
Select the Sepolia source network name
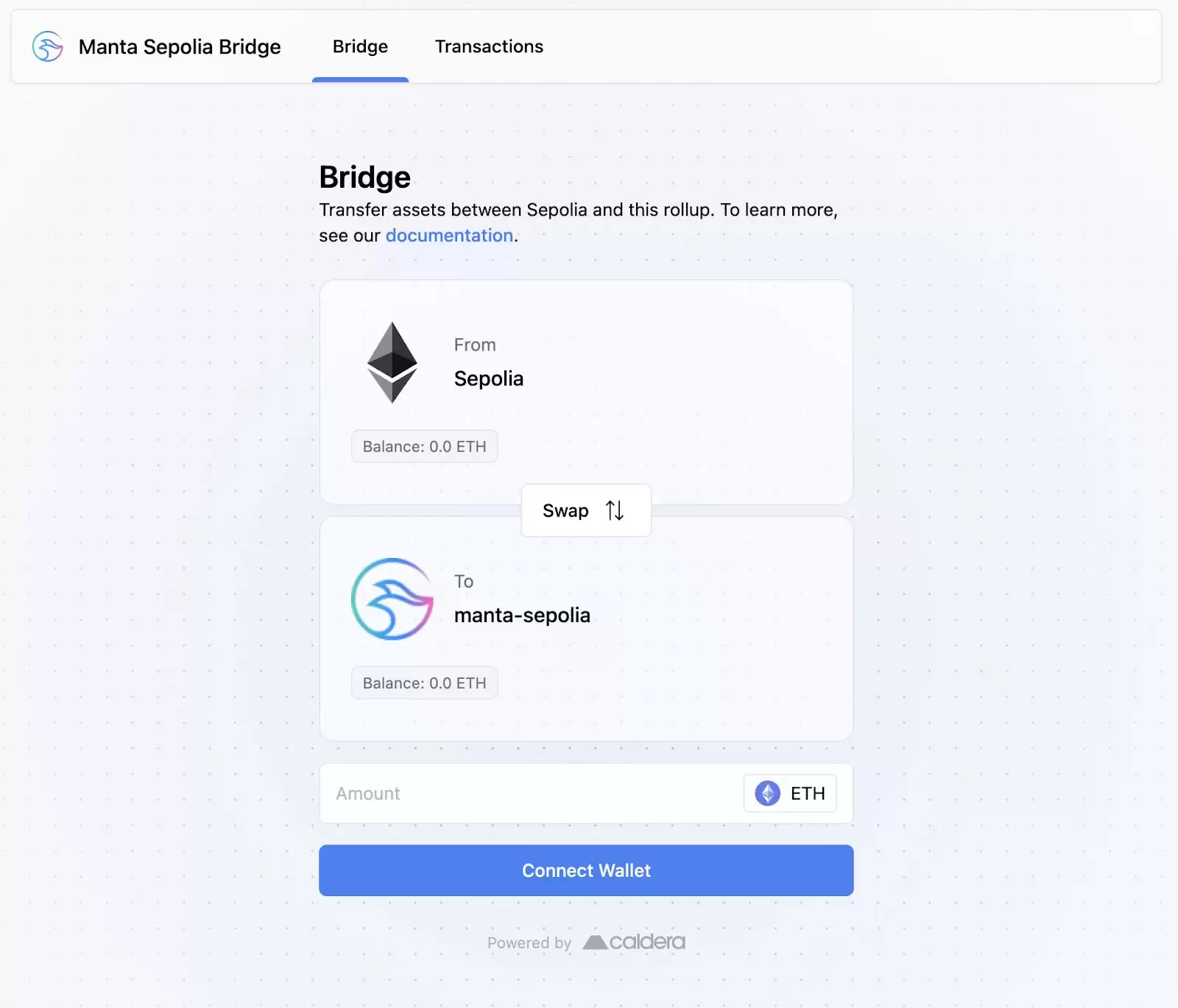tap(489, 378)
